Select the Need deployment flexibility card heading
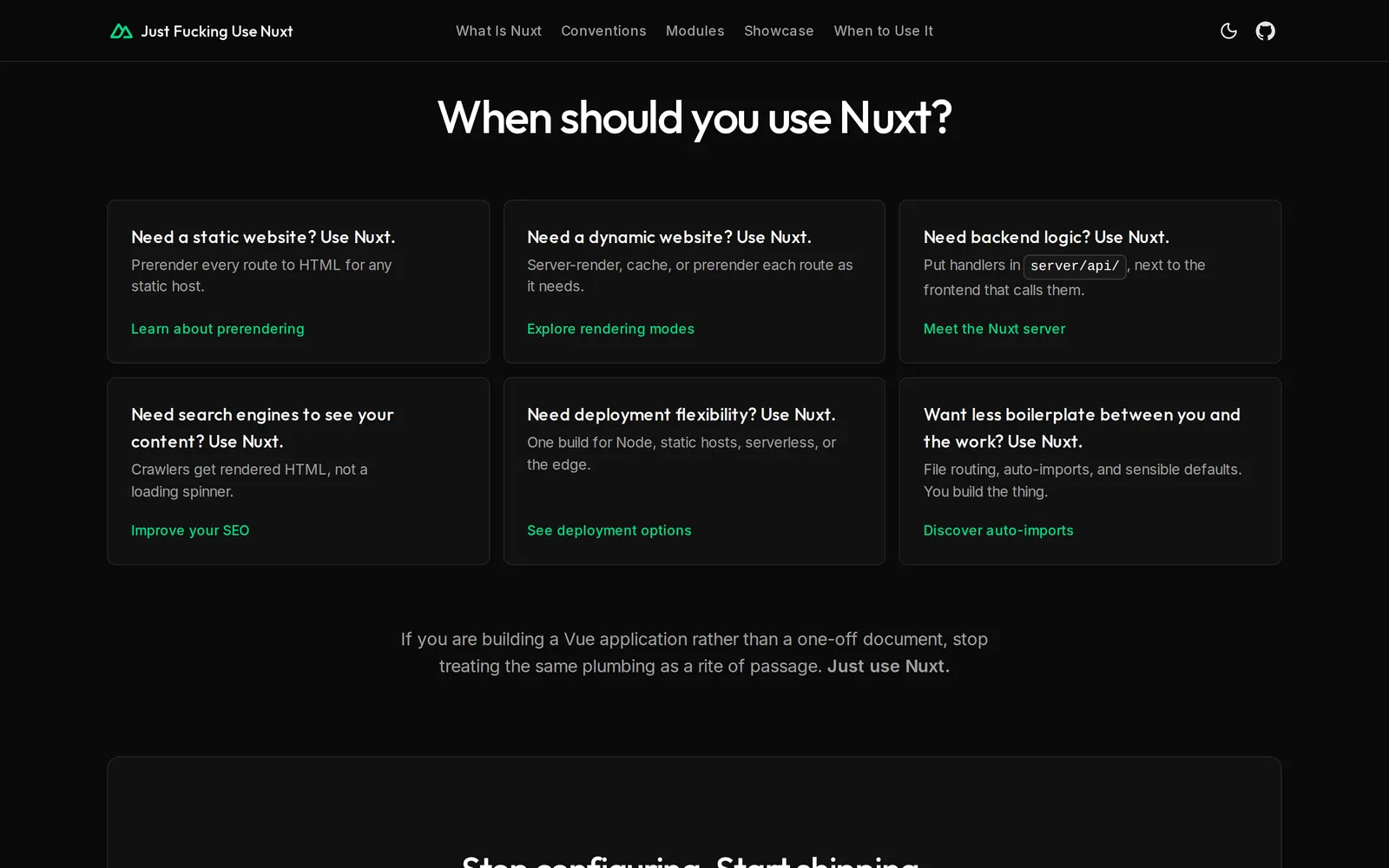The image size is (1389, 868). point(681,415)
